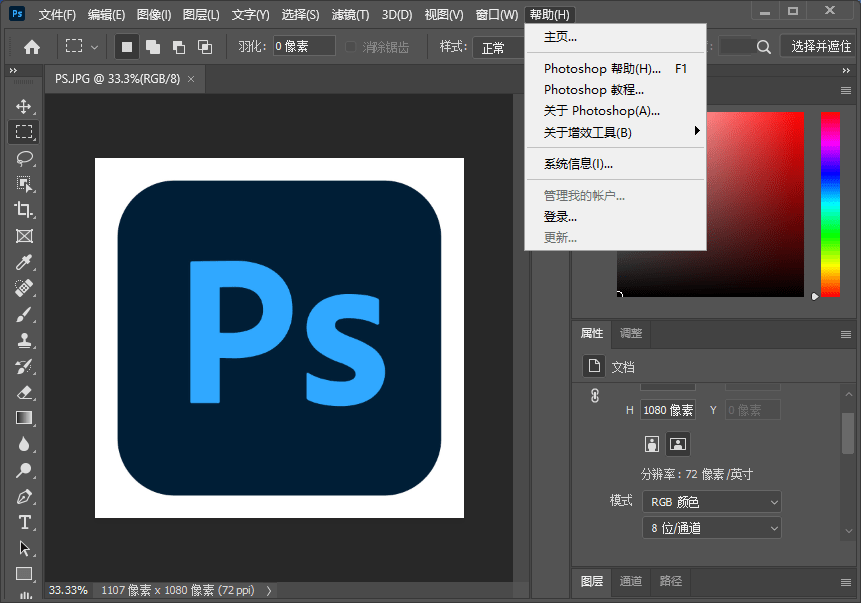
Task: Choose 关于 Photoshop(A)... entry
Action: click(x=616, y=111)
